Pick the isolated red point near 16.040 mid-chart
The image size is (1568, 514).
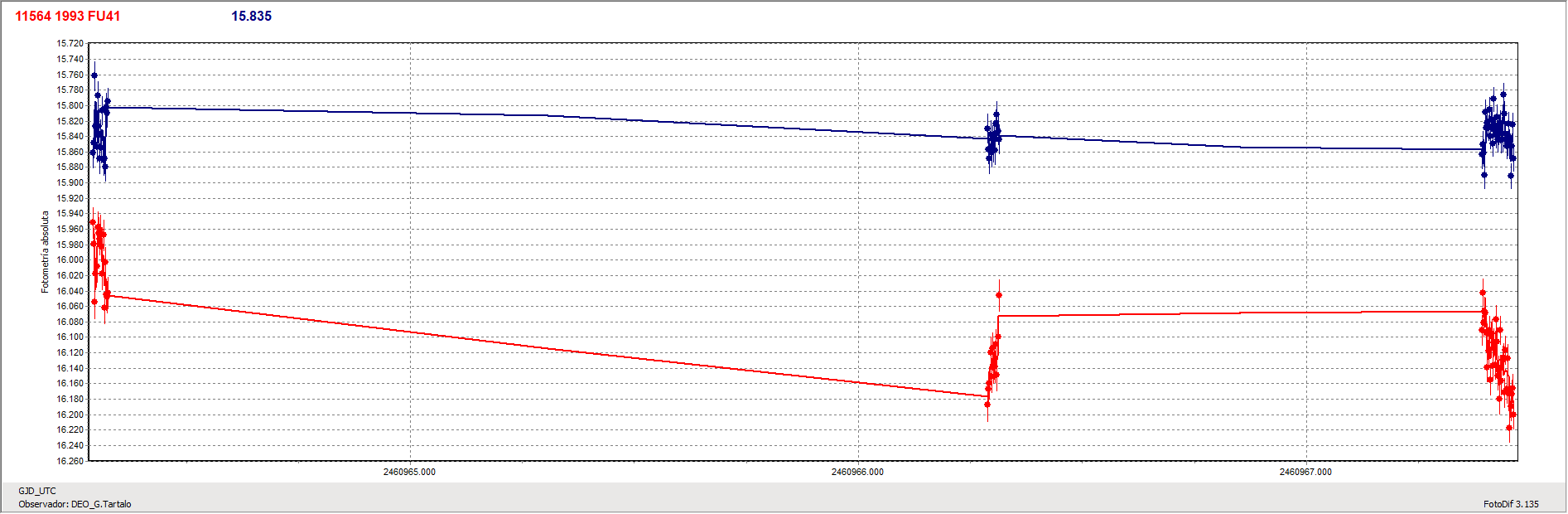click(x=999, y=295)
